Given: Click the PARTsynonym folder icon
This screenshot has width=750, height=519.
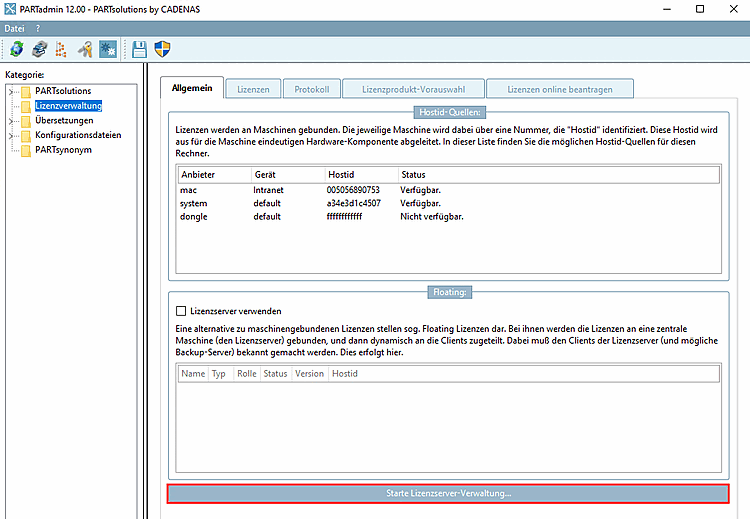Looking at the screenshot, I should tap(26, 150).
